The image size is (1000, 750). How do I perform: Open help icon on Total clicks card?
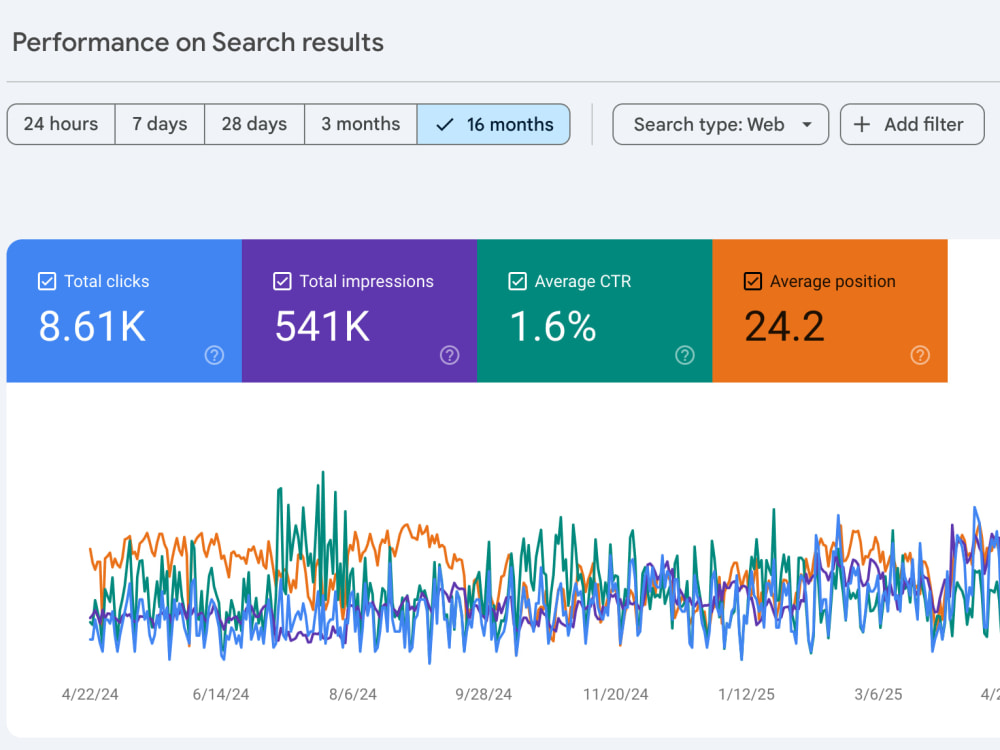tap(214, 355)
